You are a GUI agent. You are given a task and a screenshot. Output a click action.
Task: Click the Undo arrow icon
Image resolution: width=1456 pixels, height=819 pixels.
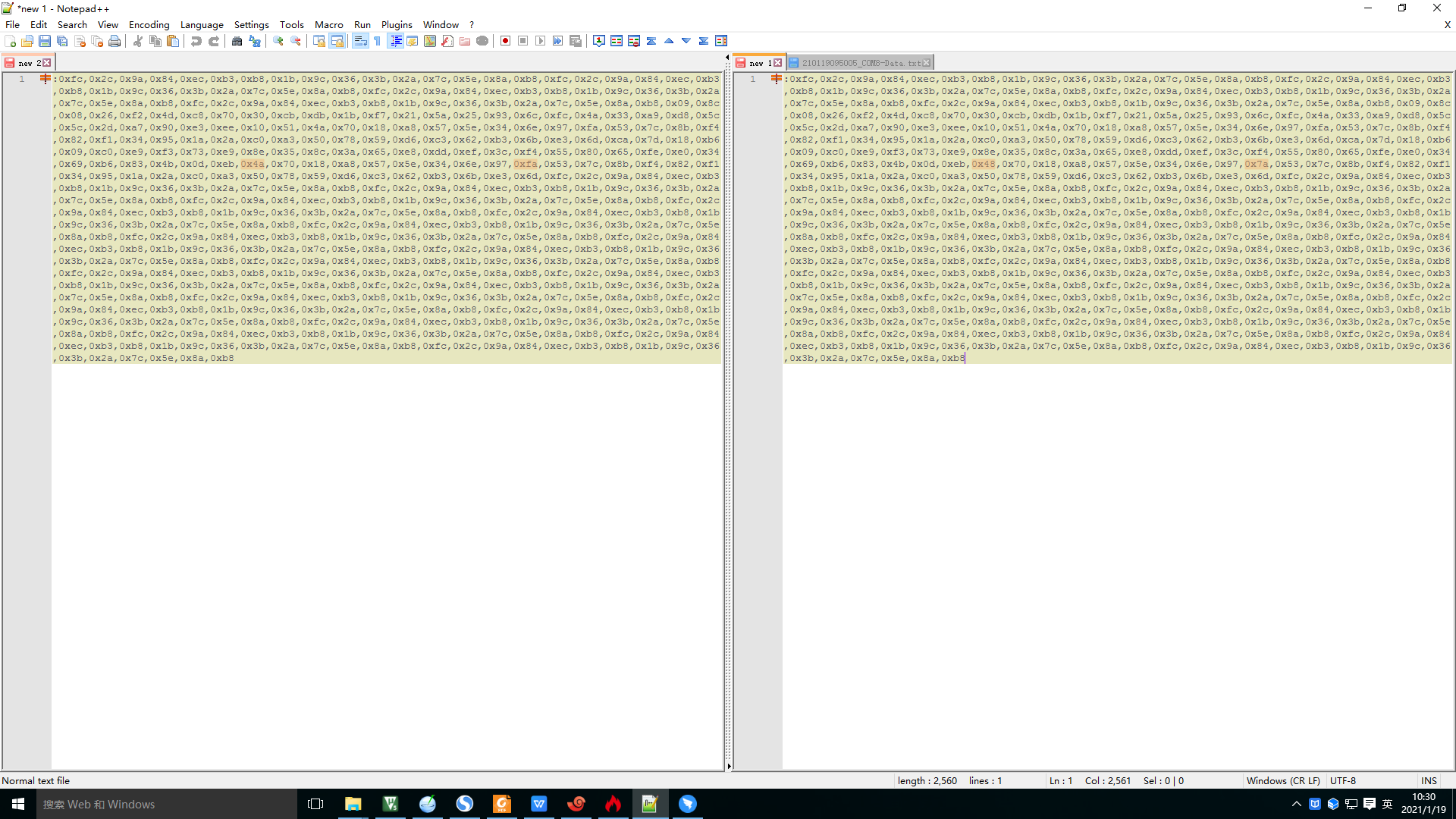196,41
